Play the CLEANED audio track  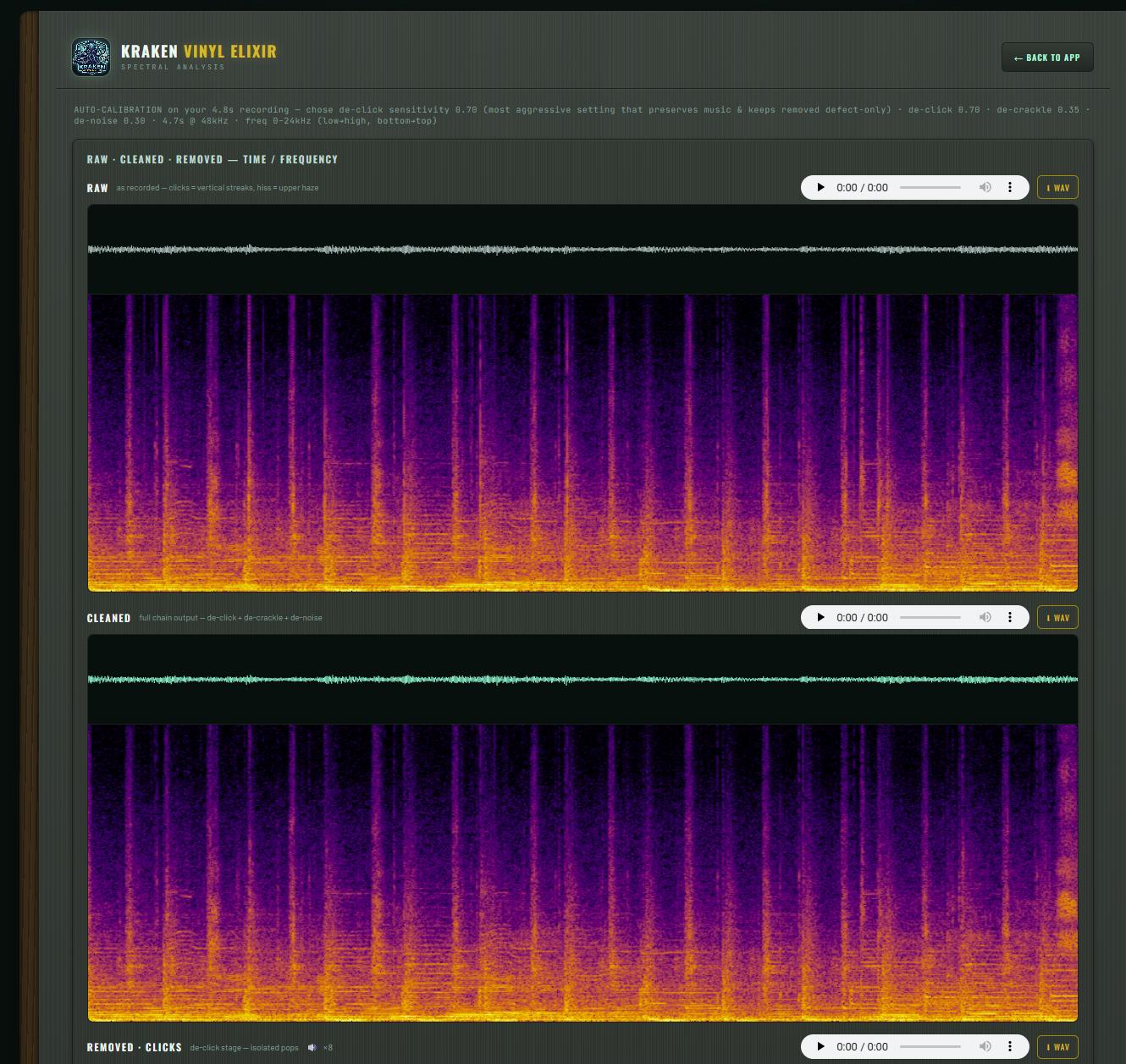[x=820, y=618]
